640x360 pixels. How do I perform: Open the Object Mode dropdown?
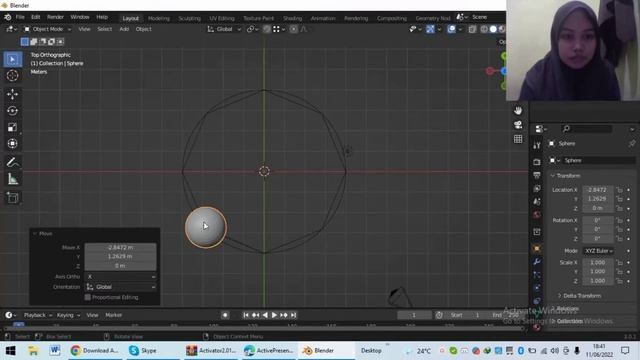[47, 29]
